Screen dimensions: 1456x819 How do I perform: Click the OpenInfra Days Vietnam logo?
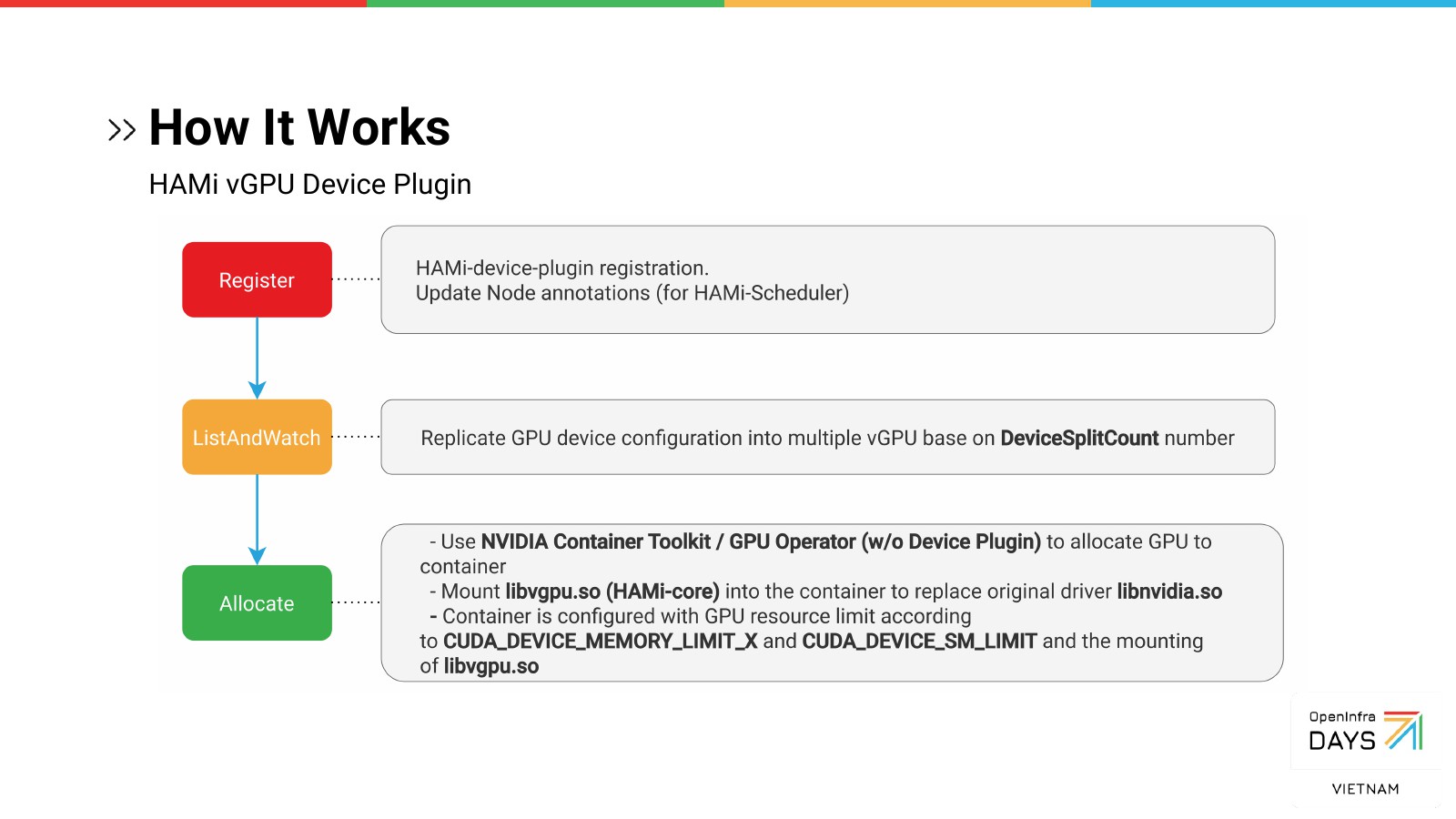click(1365, 751)
